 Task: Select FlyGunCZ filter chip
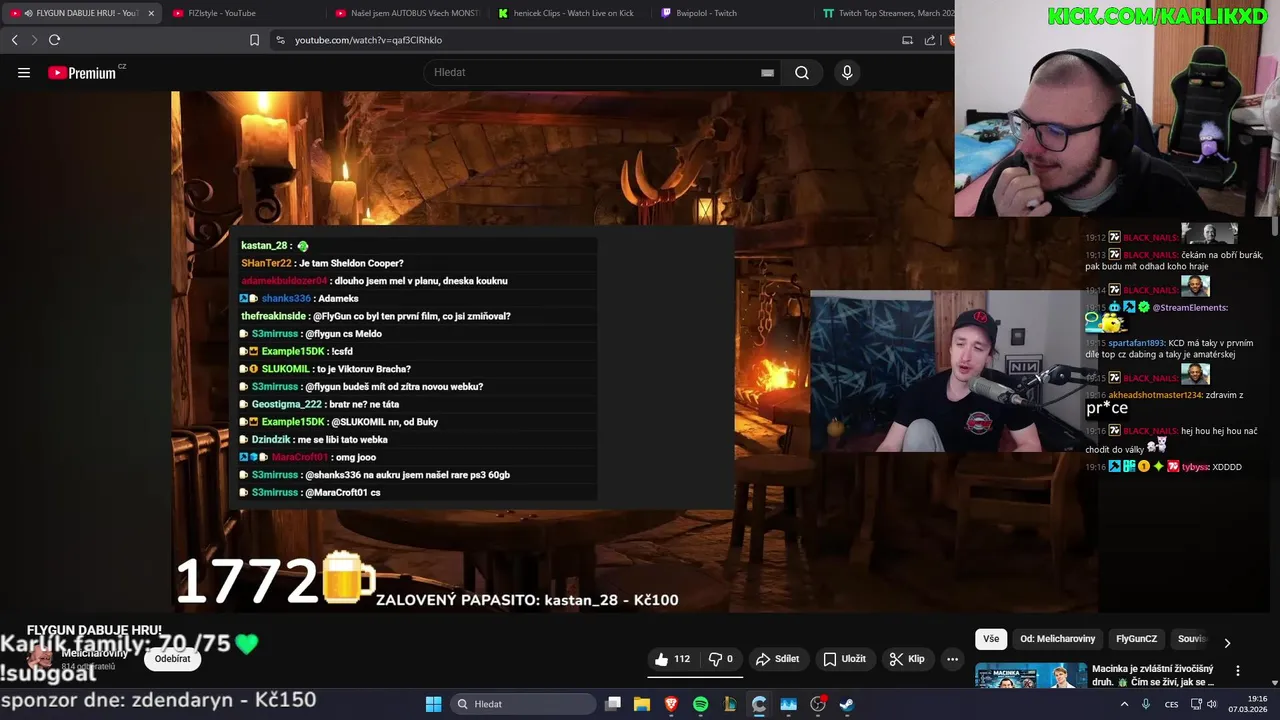(x=1136, y=639)
